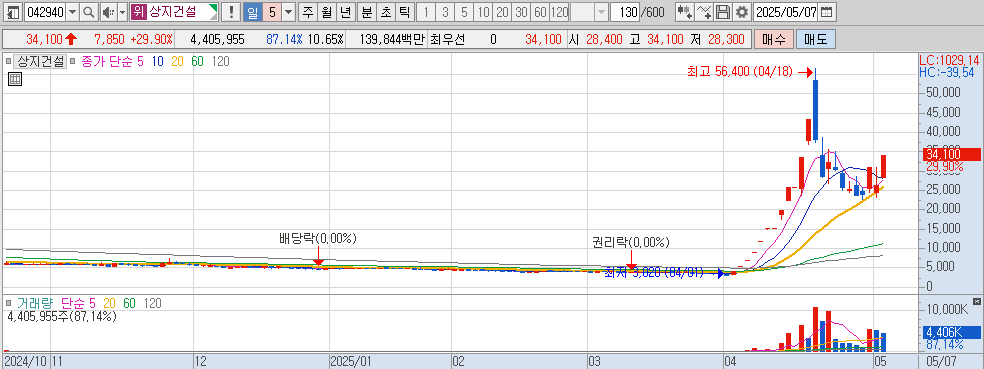Click the small square beside 상지건설 legend
Screen dimensions: 984x369
8,62
